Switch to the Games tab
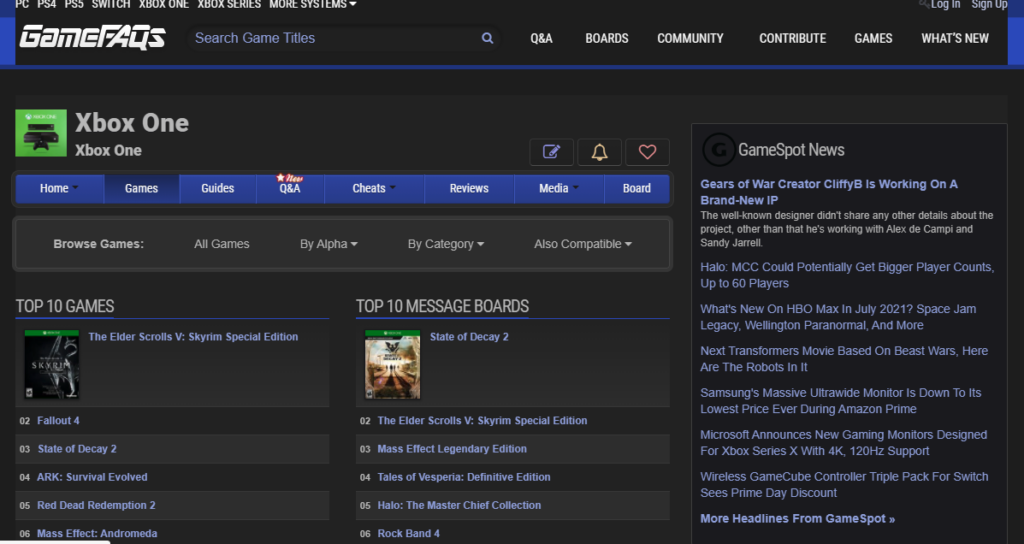 (x=141, y=188)
